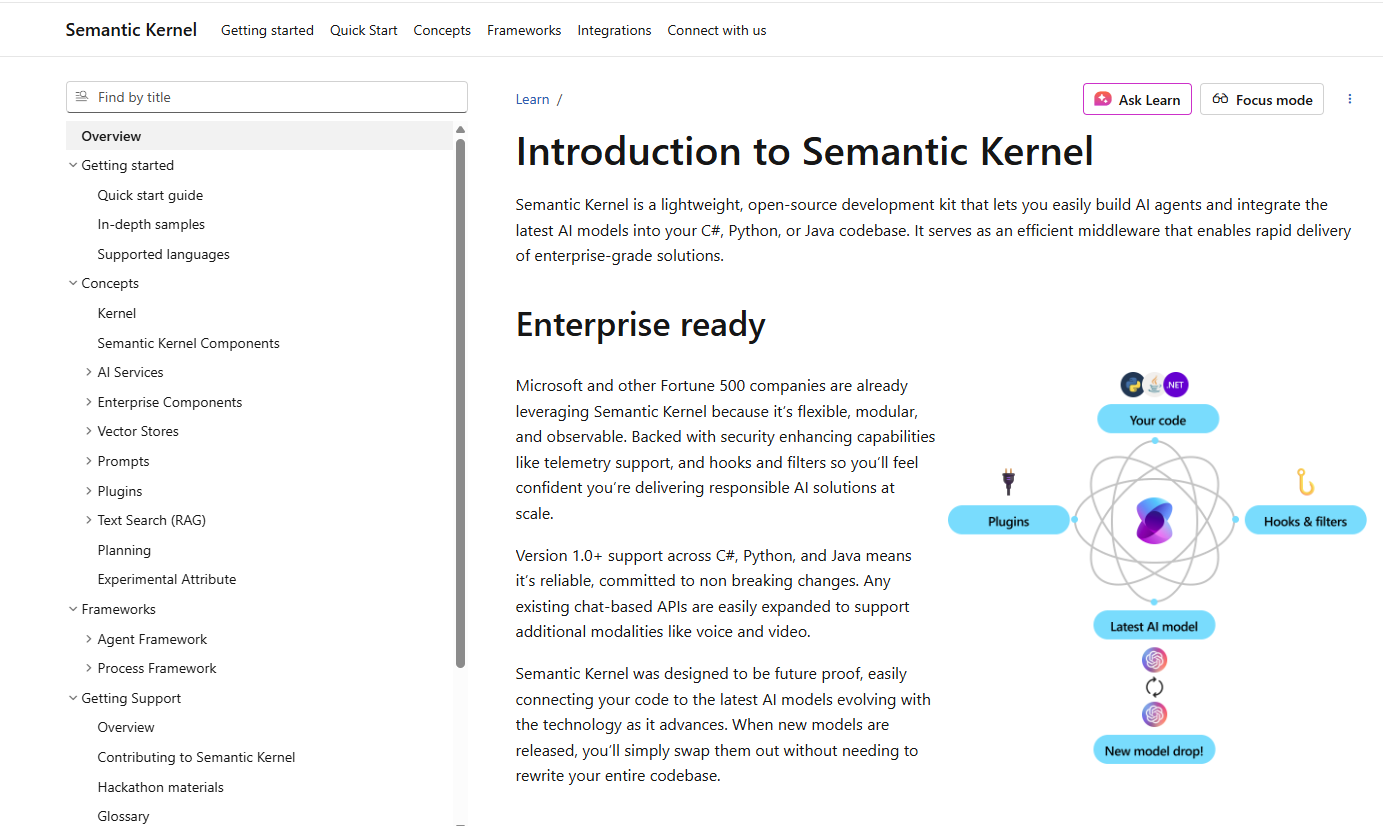The width and height of the screenshot is (1383, 826).
Task: Select the top OpenAI logo below Latest AI model
Action: tap(1154, 659)
